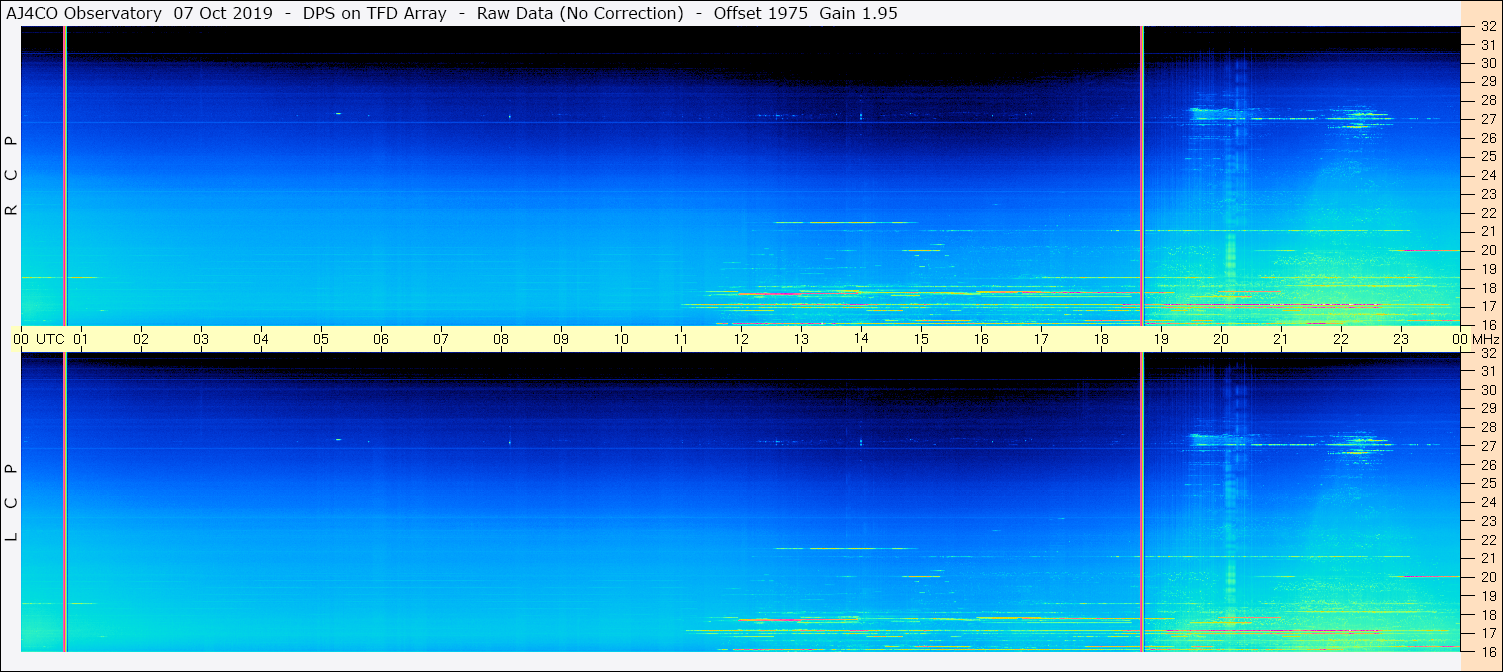
Task: Click the "29" MHz label on LCP frequency scale
Action: point(1487,409)
